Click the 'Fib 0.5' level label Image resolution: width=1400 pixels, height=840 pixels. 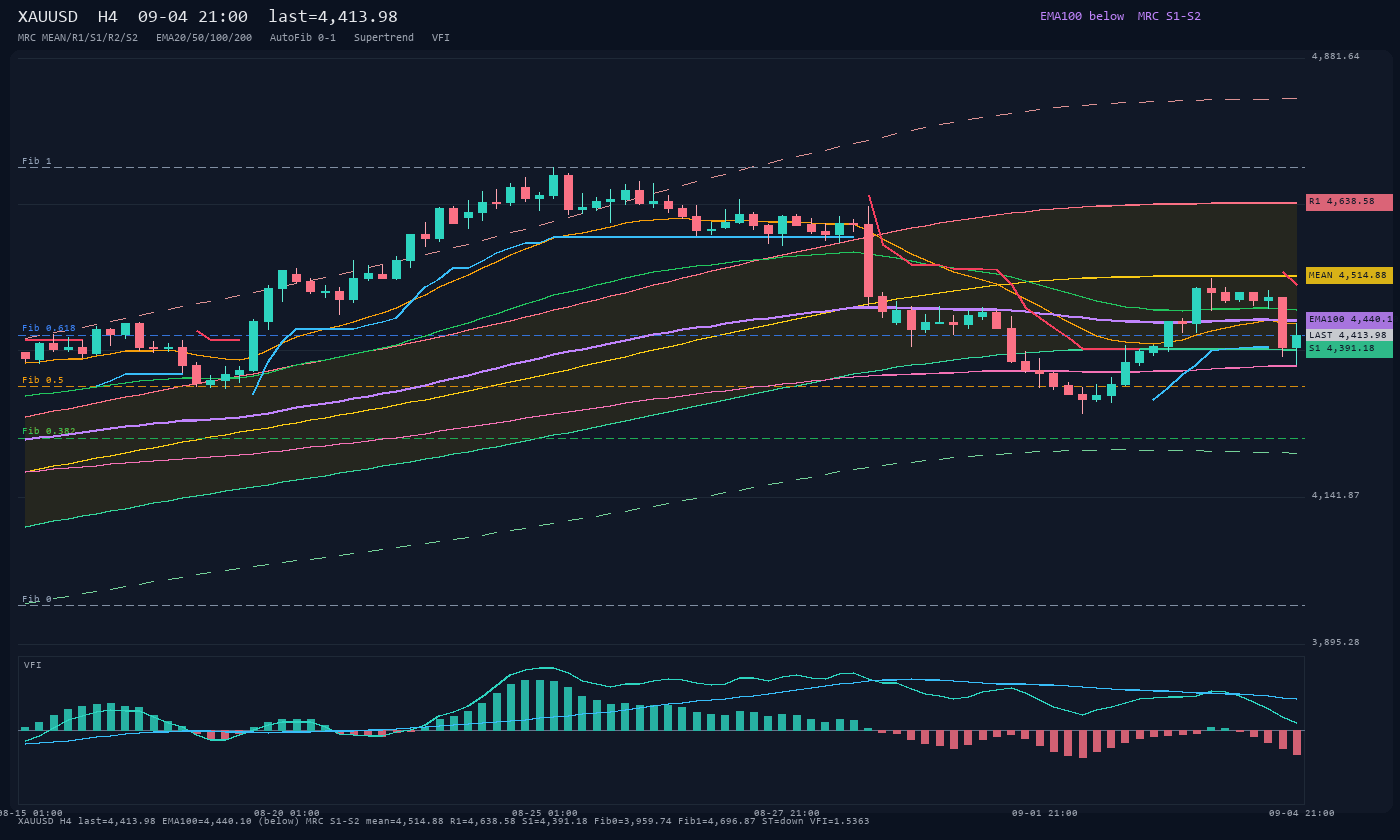(x=43, y=380)
